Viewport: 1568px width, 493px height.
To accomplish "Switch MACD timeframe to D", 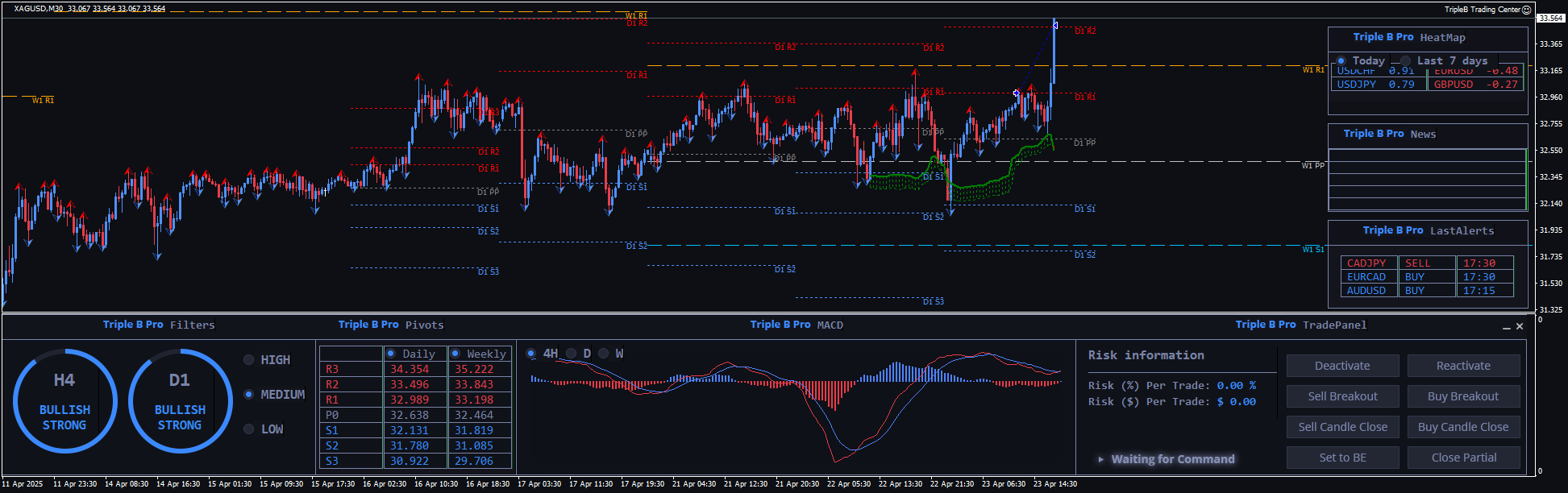I will coord(572,354).
